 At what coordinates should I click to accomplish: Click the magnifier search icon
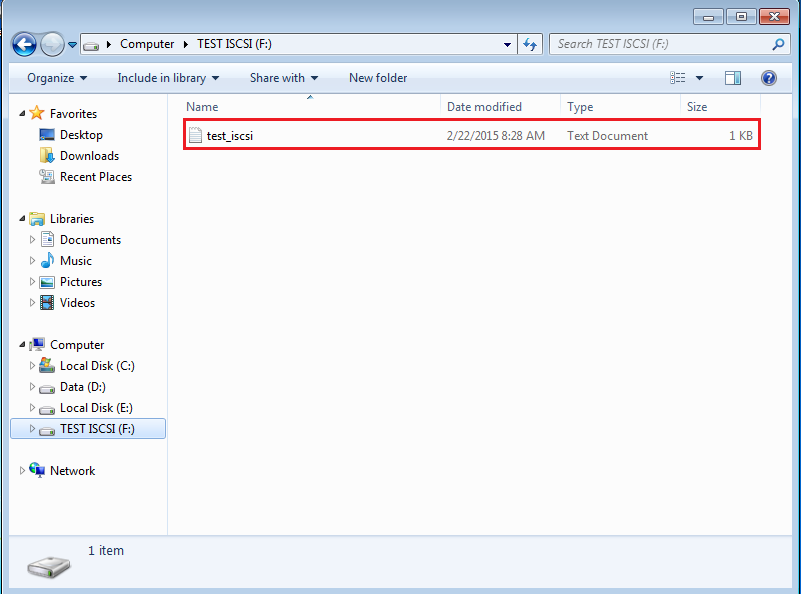tap(778, 44)
